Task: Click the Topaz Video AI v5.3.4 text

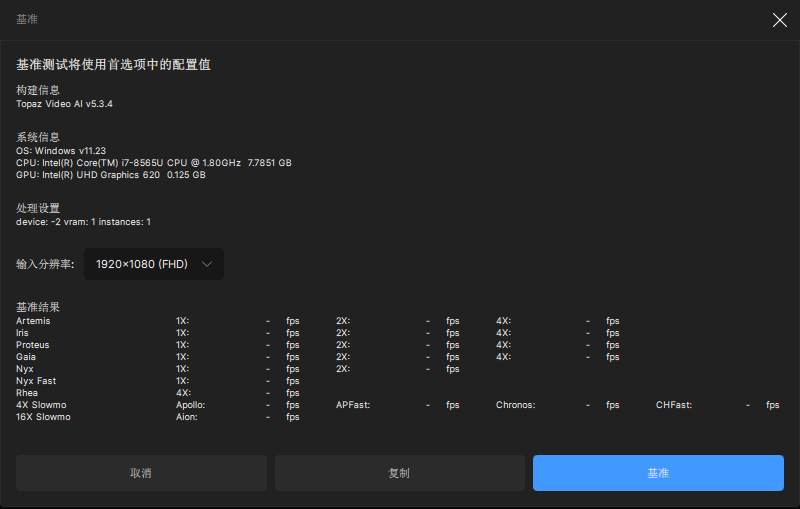Action: pyautogui.click(x=64, y=104)
